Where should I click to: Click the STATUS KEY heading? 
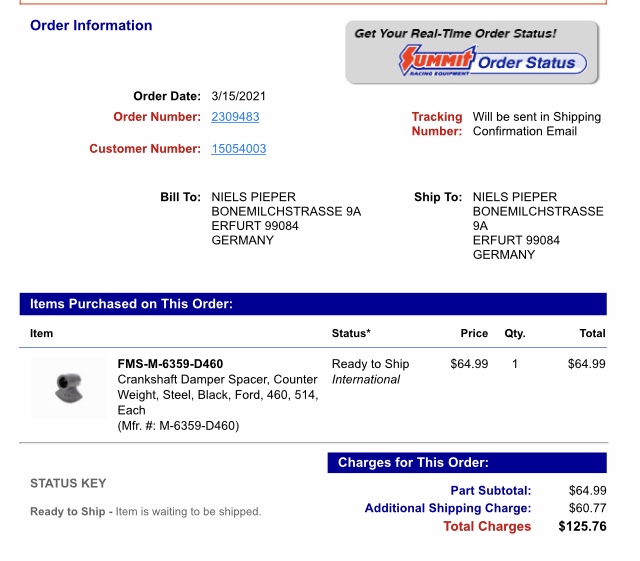(x=68, y=483)
